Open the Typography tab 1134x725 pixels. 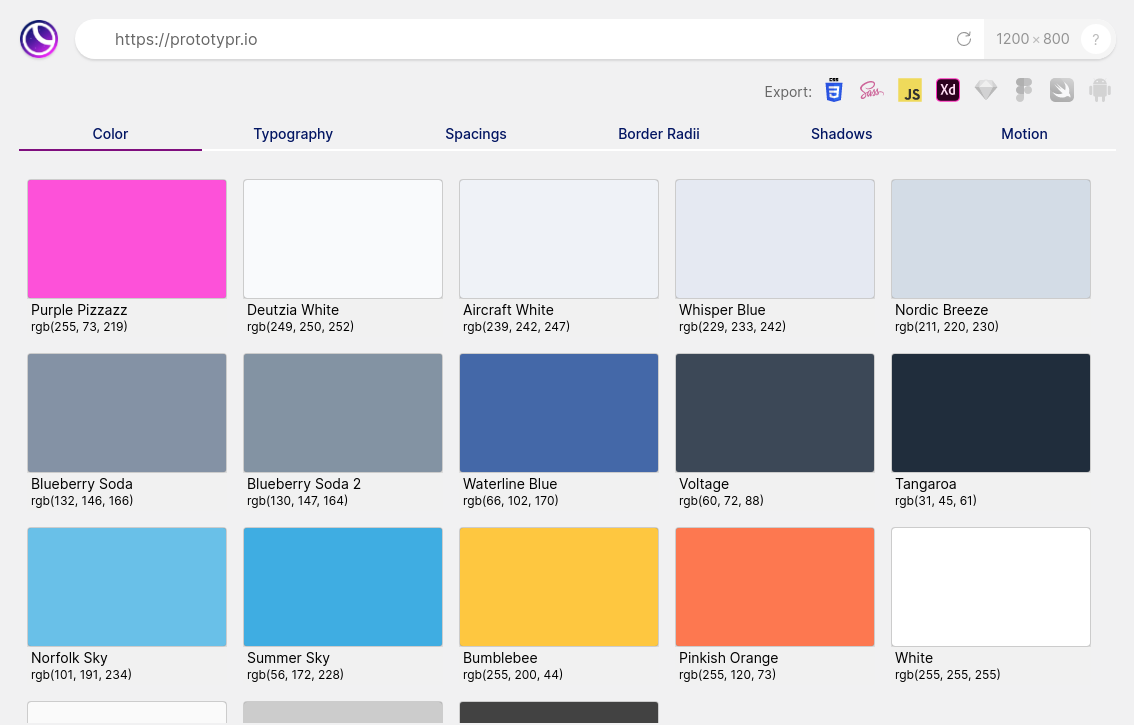293,134
